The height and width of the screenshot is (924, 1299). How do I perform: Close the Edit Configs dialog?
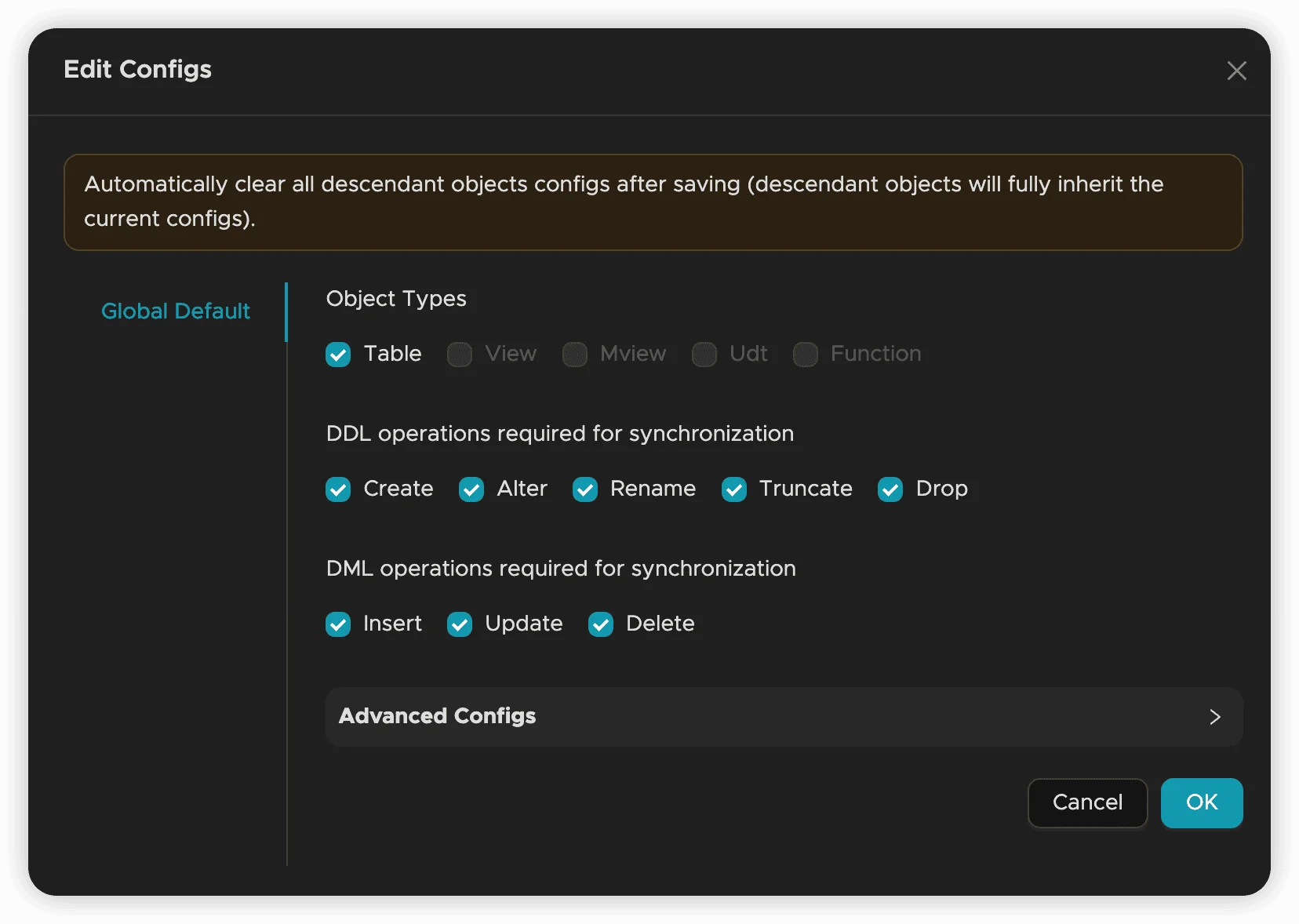(x=1236, y=71)
